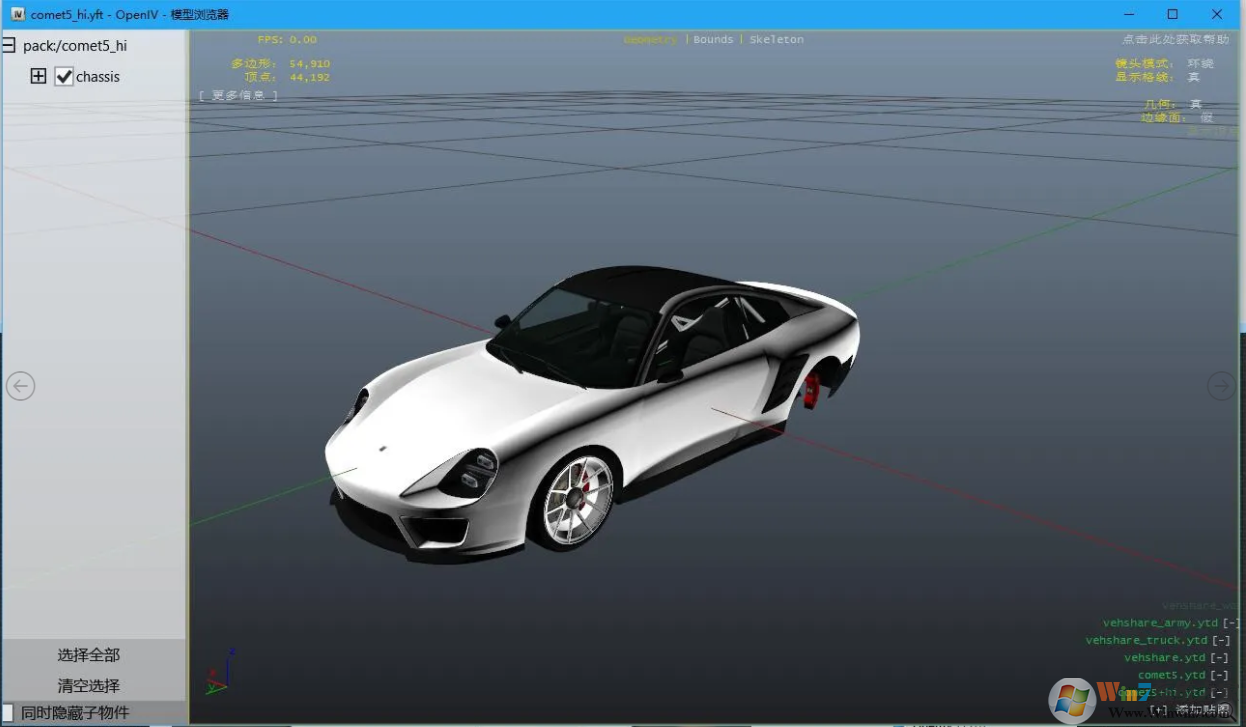
Task: Click the panel collapse icon beside pack:/comet5_hi
Action: tap(9, 44)
